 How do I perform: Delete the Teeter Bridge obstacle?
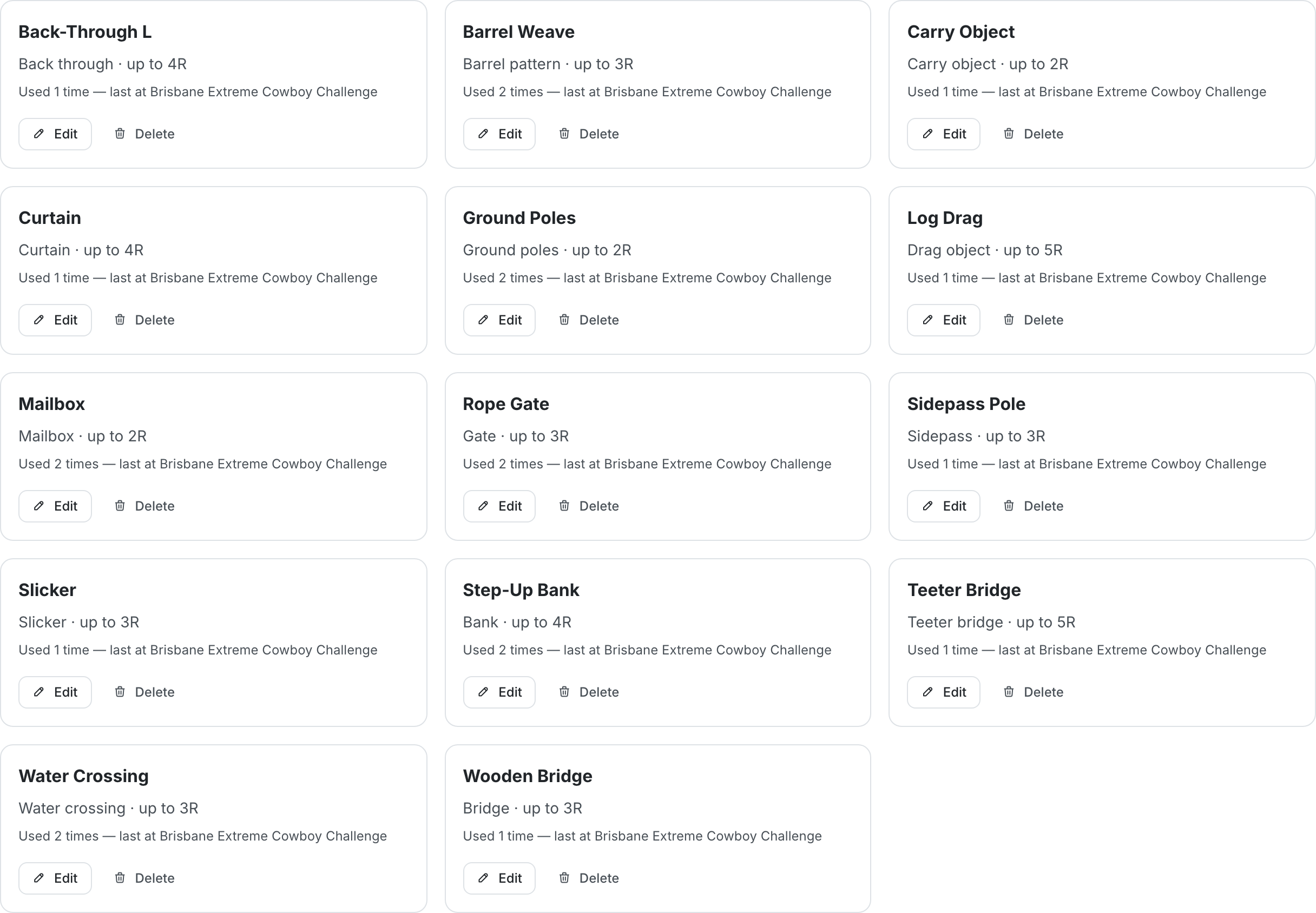click(x=1034, y=692)
